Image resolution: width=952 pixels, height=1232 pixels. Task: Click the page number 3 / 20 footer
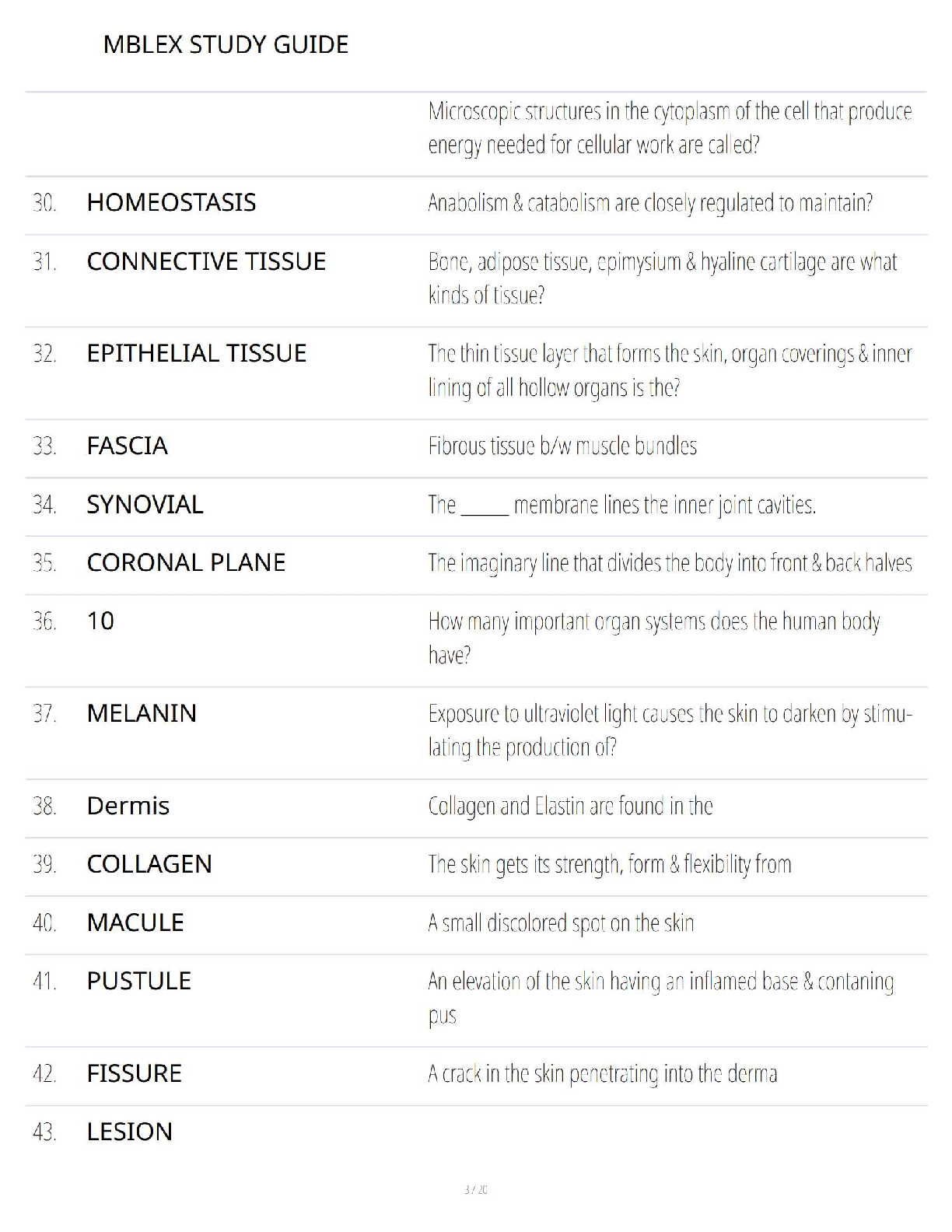tap(475, 1189)
